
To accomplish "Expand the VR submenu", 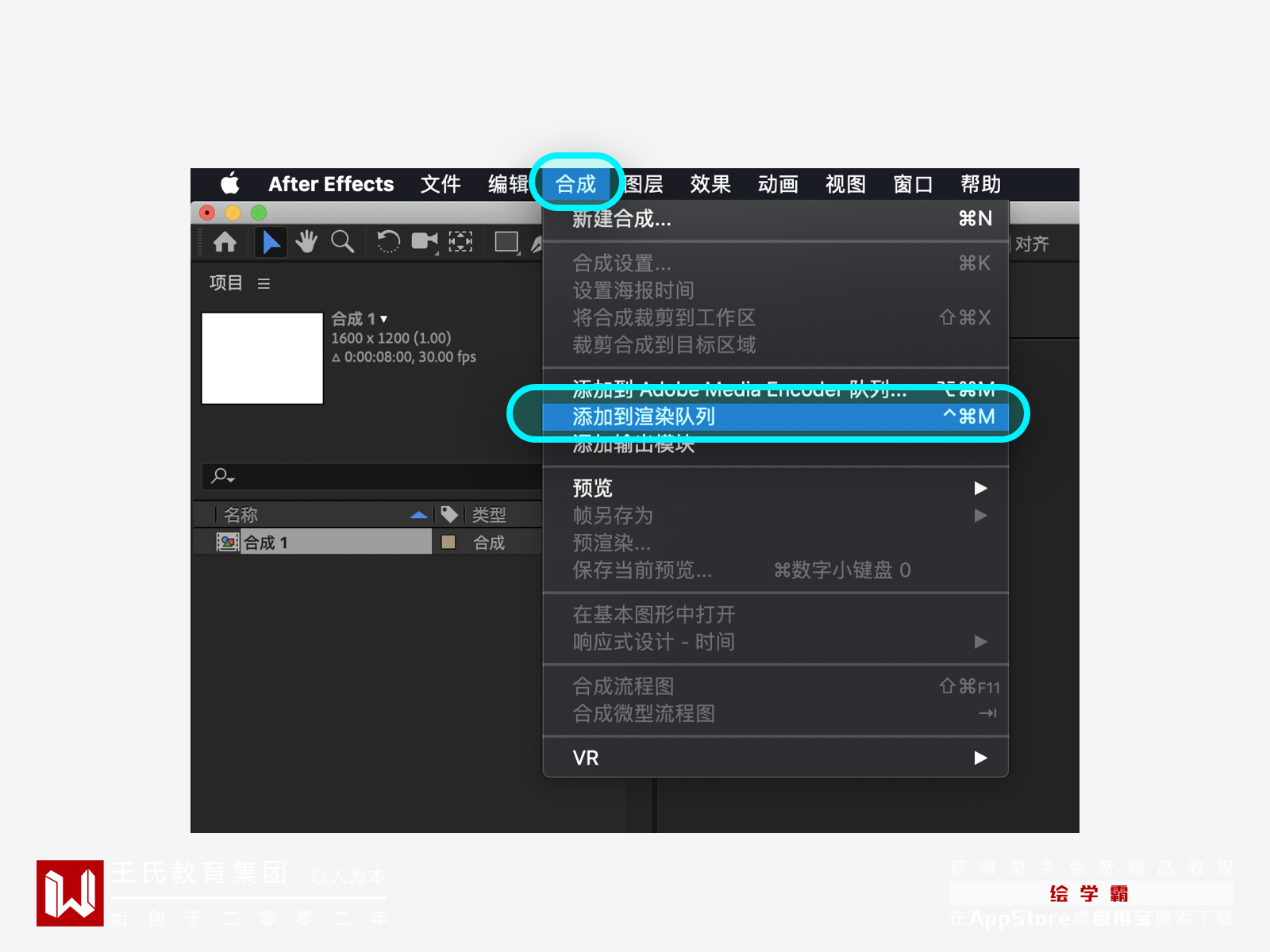I will click(x=775, y=758).
